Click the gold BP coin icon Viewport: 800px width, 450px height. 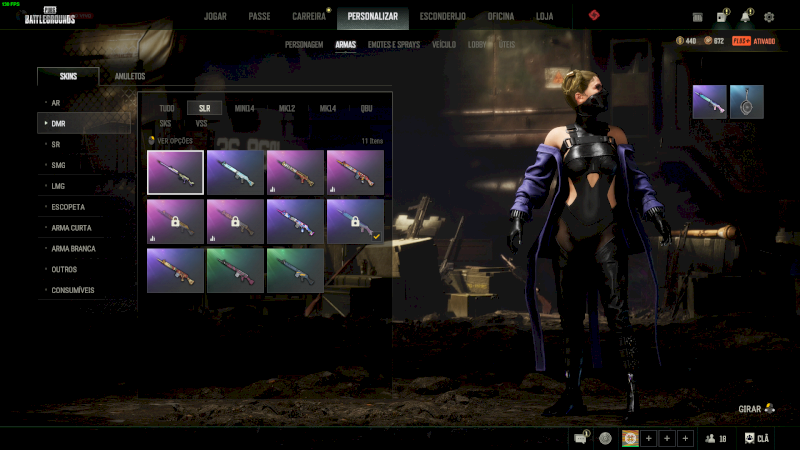[680, 41]
